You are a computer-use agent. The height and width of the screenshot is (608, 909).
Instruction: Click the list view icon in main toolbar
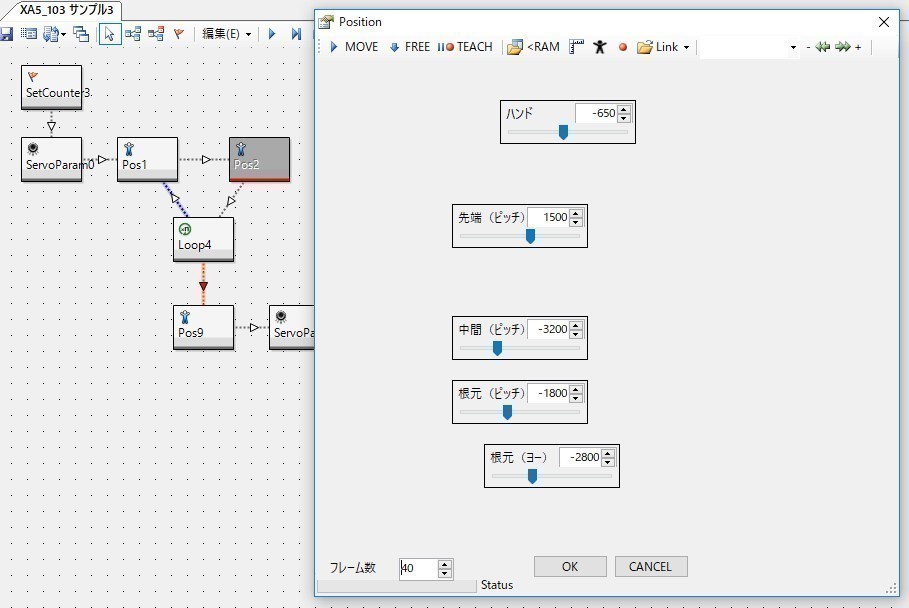click(x=28, y=34)
